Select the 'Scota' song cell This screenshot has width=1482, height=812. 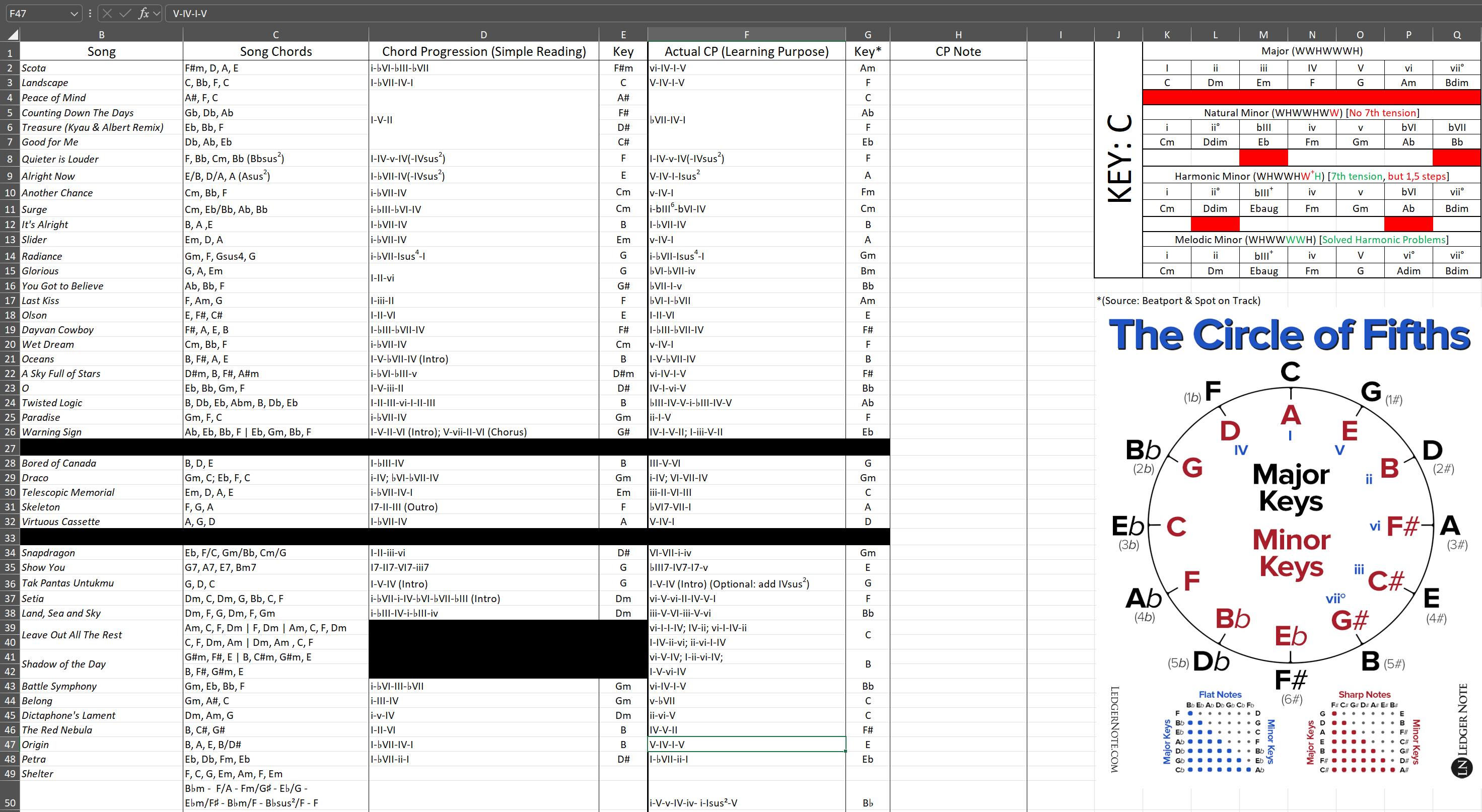pos(102,68)
